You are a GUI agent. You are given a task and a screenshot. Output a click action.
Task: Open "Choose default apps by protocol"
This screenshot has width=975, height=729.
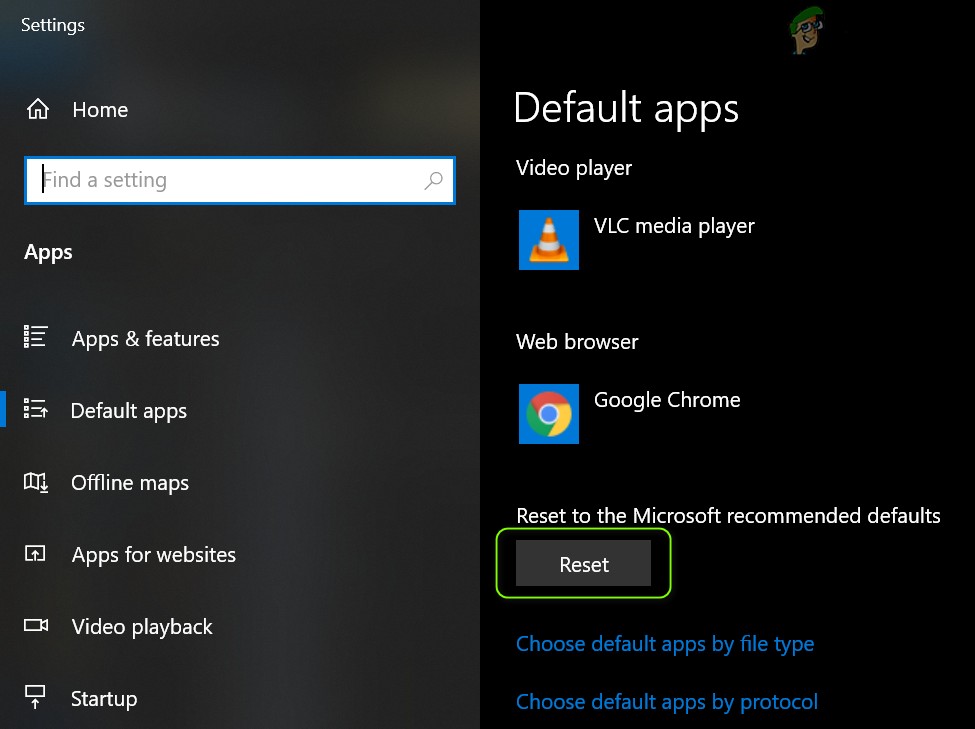(x=666, y=702)
